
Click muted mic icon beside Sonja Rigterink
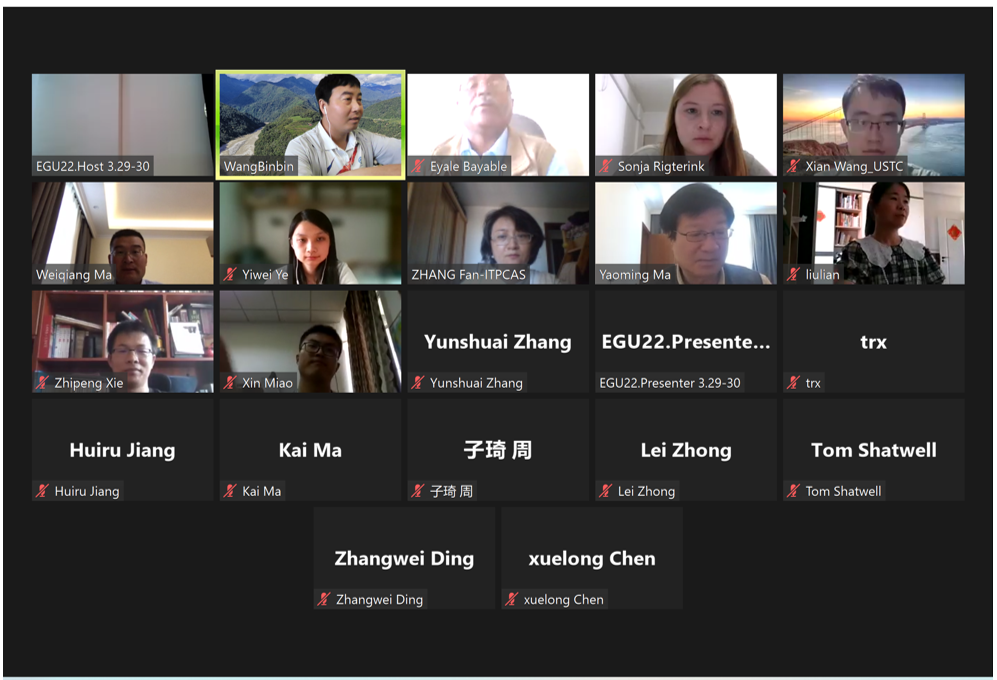click(605, 167)
